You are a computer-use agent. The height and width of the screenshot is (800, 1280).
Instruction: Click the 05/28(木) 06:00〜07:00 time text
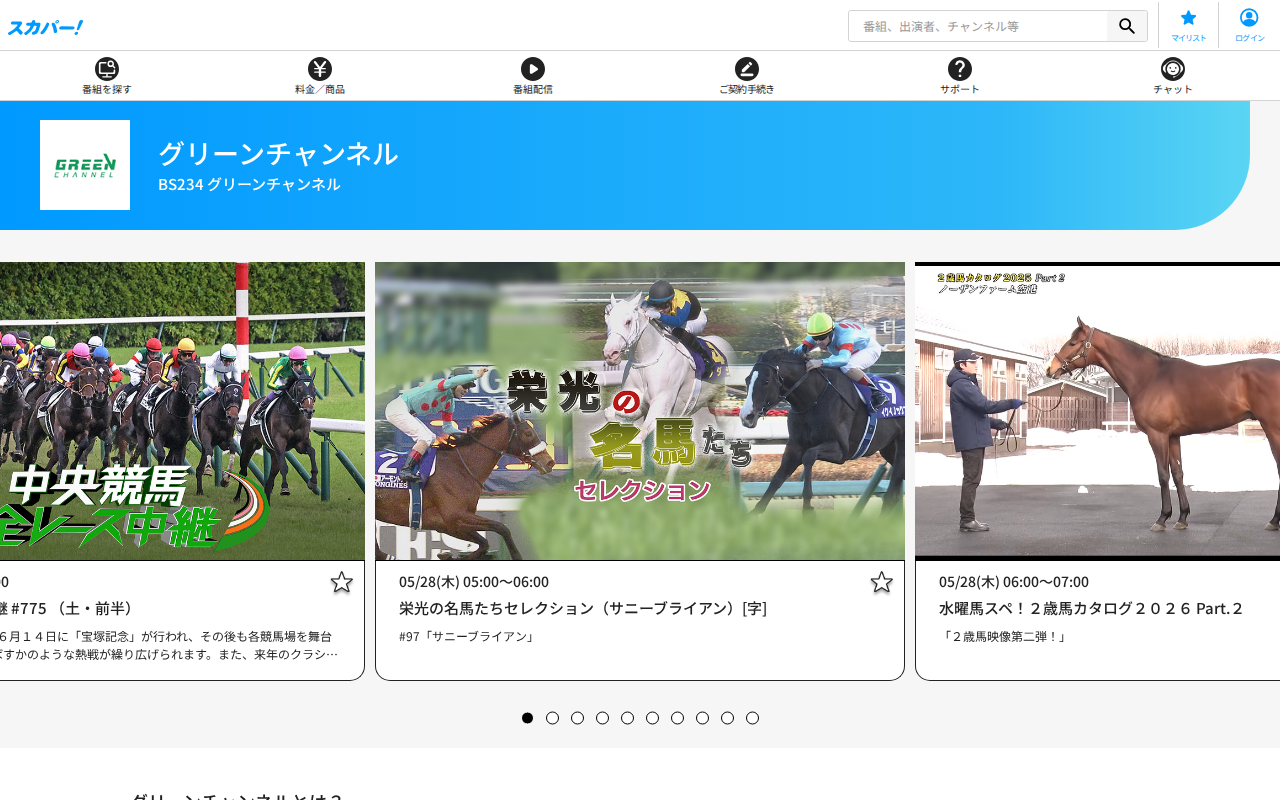[x=1014, y=581]
